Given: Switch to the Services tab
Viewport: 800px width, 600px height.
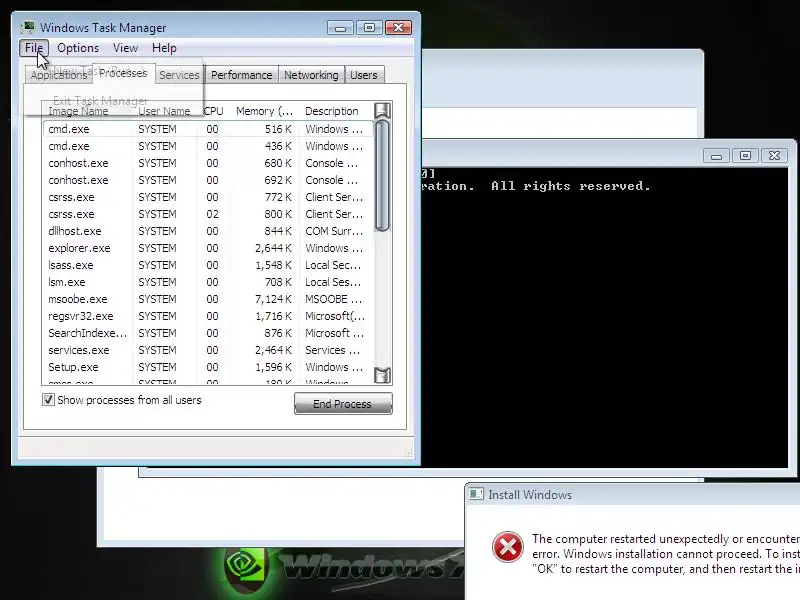Looking at the screenshot, I should click(179, 75).
